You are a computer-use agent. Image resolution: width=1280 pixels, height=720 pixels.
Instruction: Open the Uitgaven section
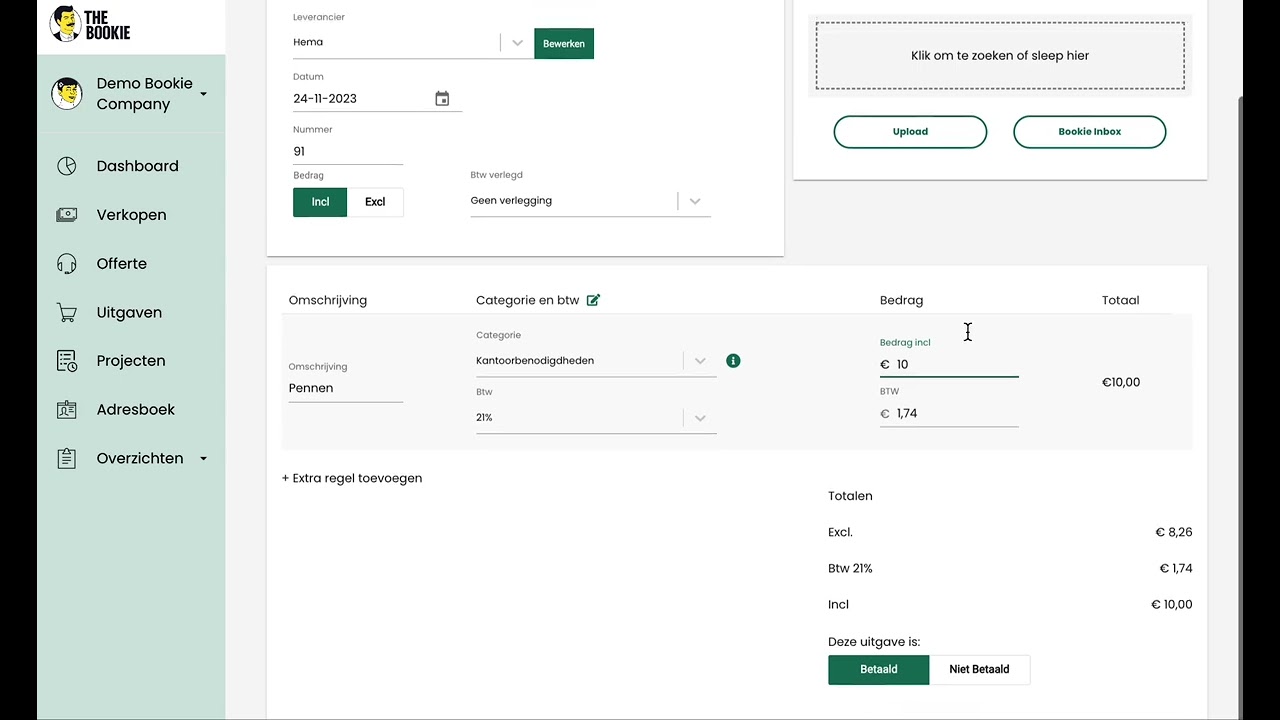tap(129, 313)
